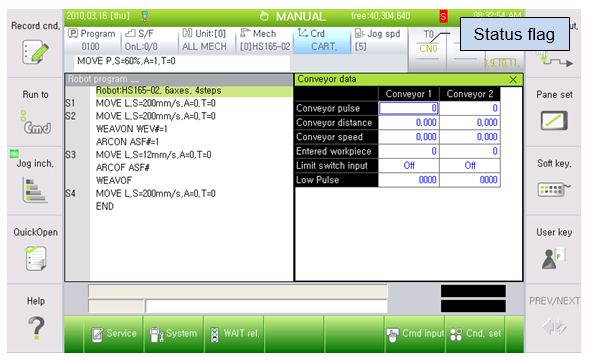Open the Jog spd selector
This screenshot has height=361, width=591.
pyautogui.click(x=379, y=40)
